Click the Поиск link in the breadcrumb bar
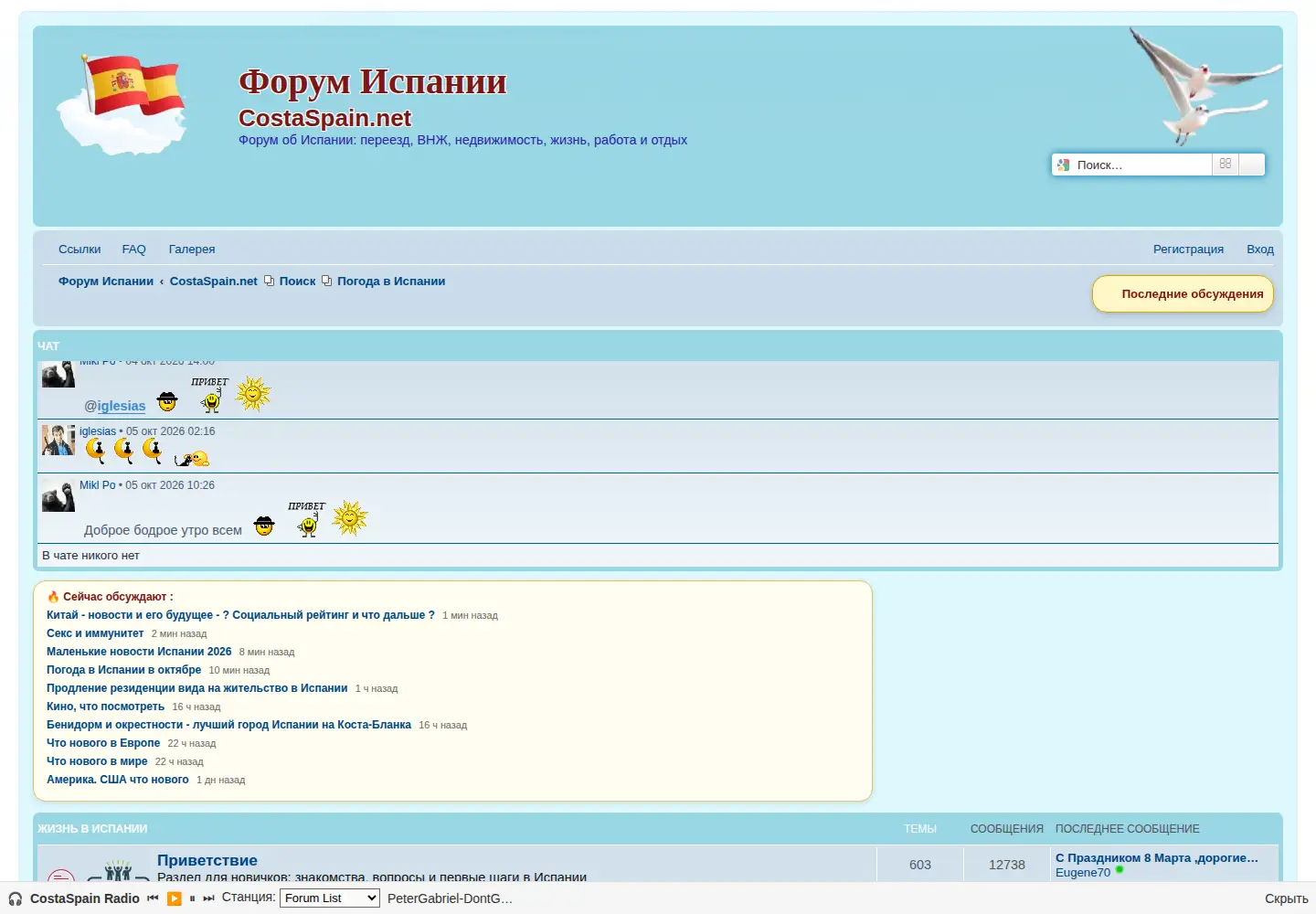Image resolution: width=1316 pixels, height=914 pixels. [297, 281]
